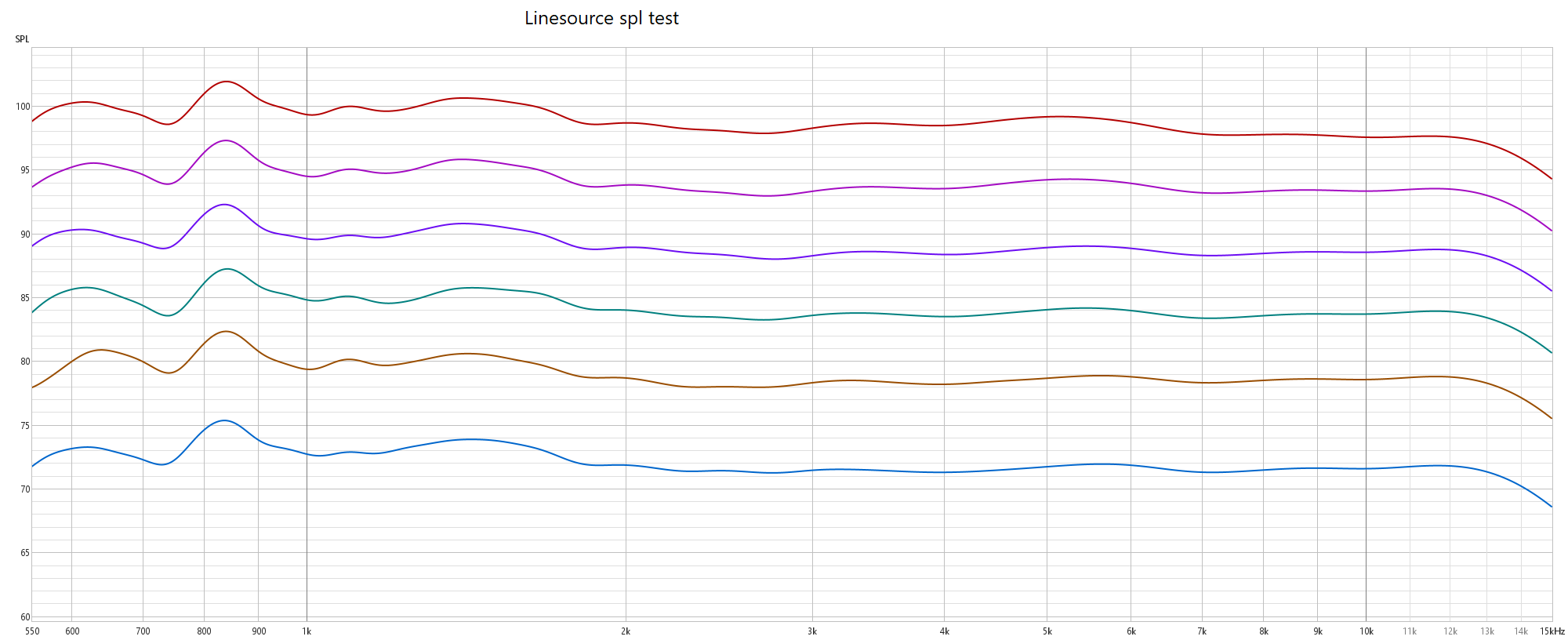Click the 75 dB value on the SPL axis
The width and height of the screenshot is (1568, 640).
[25, 426]
